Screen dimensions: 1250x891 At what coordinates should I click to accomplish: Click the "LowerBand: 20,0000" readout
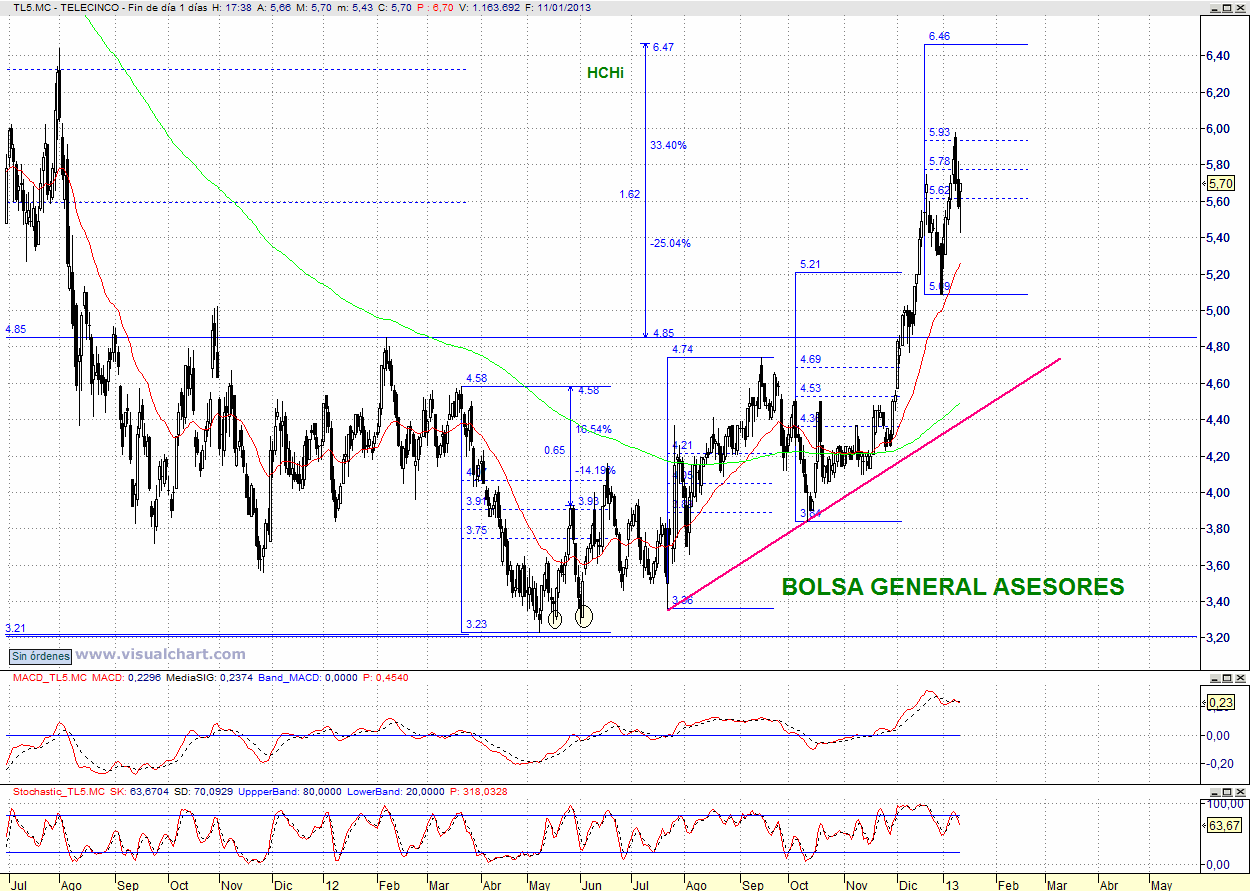(396, 792)
